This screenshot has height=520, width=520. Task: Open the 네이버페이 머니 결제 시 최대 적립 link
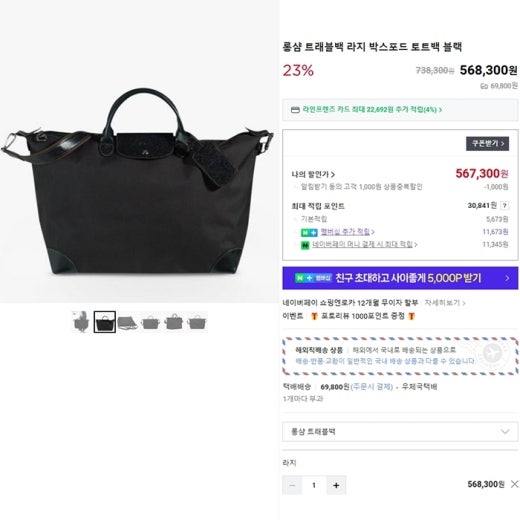point(365,244)
